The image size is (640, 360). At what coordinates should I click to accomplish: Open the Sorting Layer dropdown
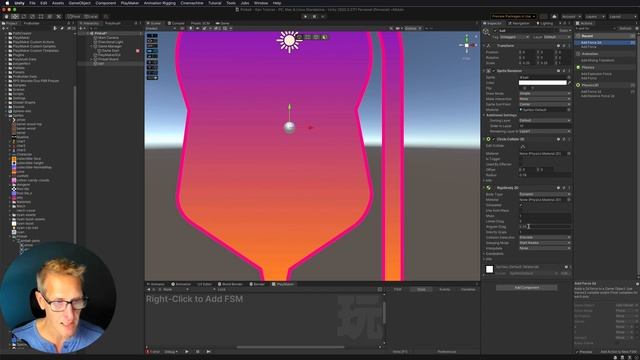point(544,120)
